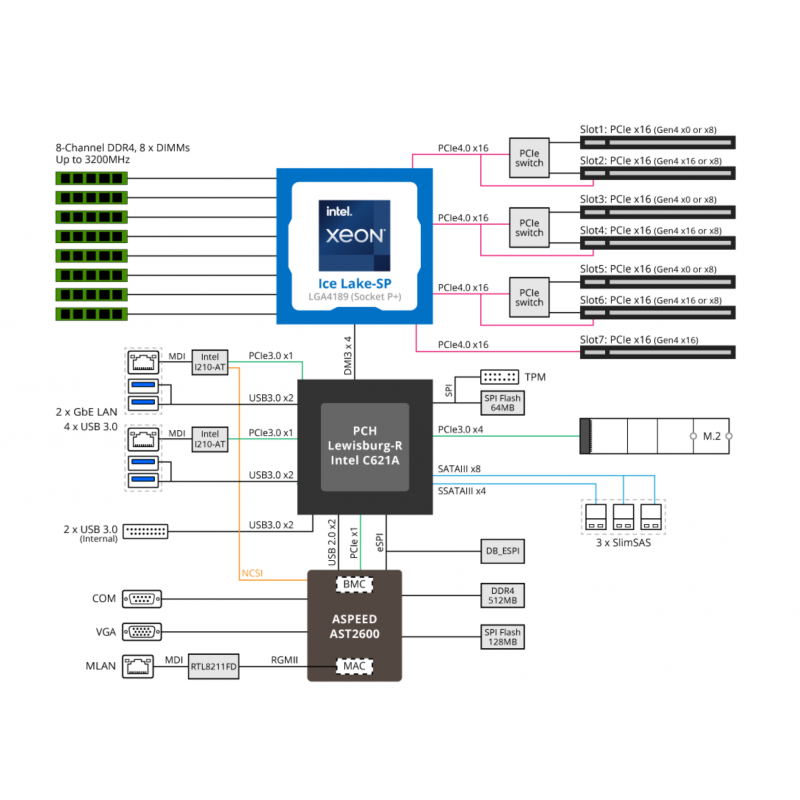Click the "2 x USB 3.0 (Internal)" label

click(90, 533)
